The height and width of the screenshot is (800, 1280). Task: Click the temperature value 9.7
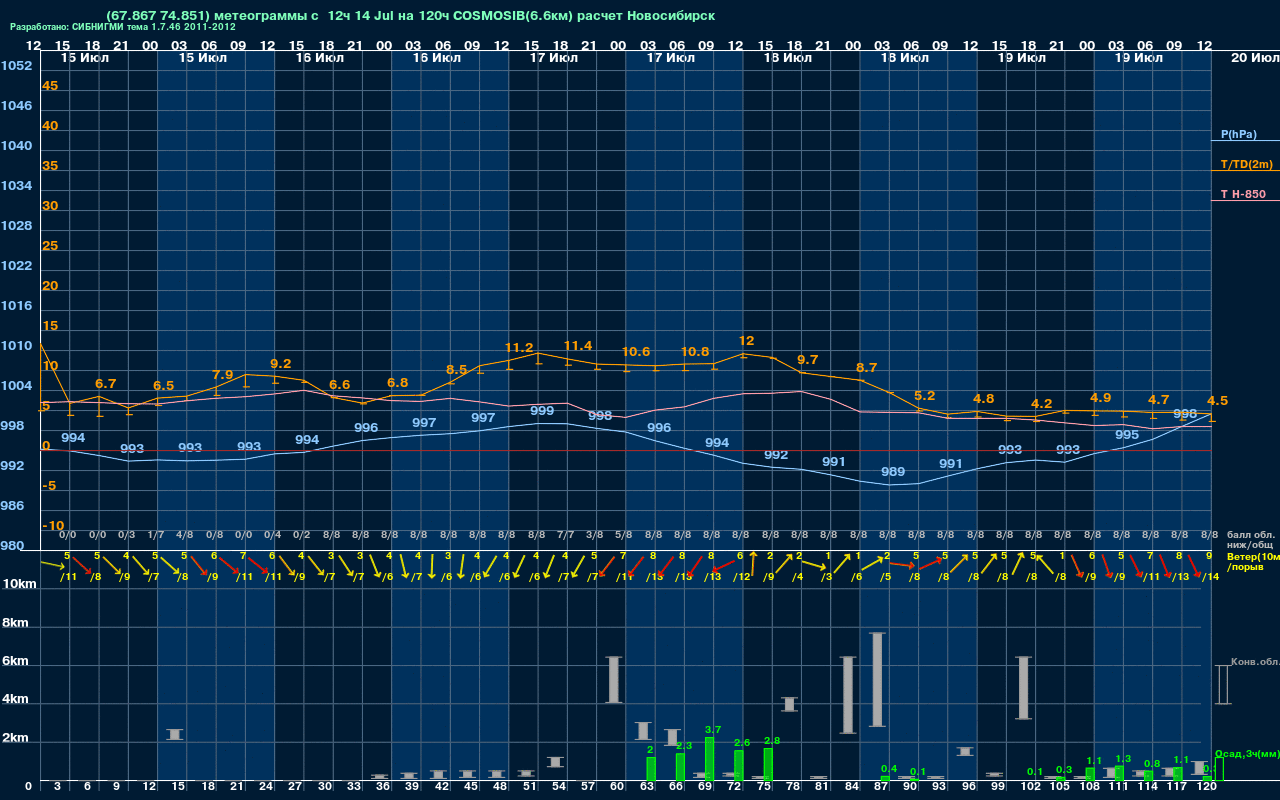click(807, 360)
